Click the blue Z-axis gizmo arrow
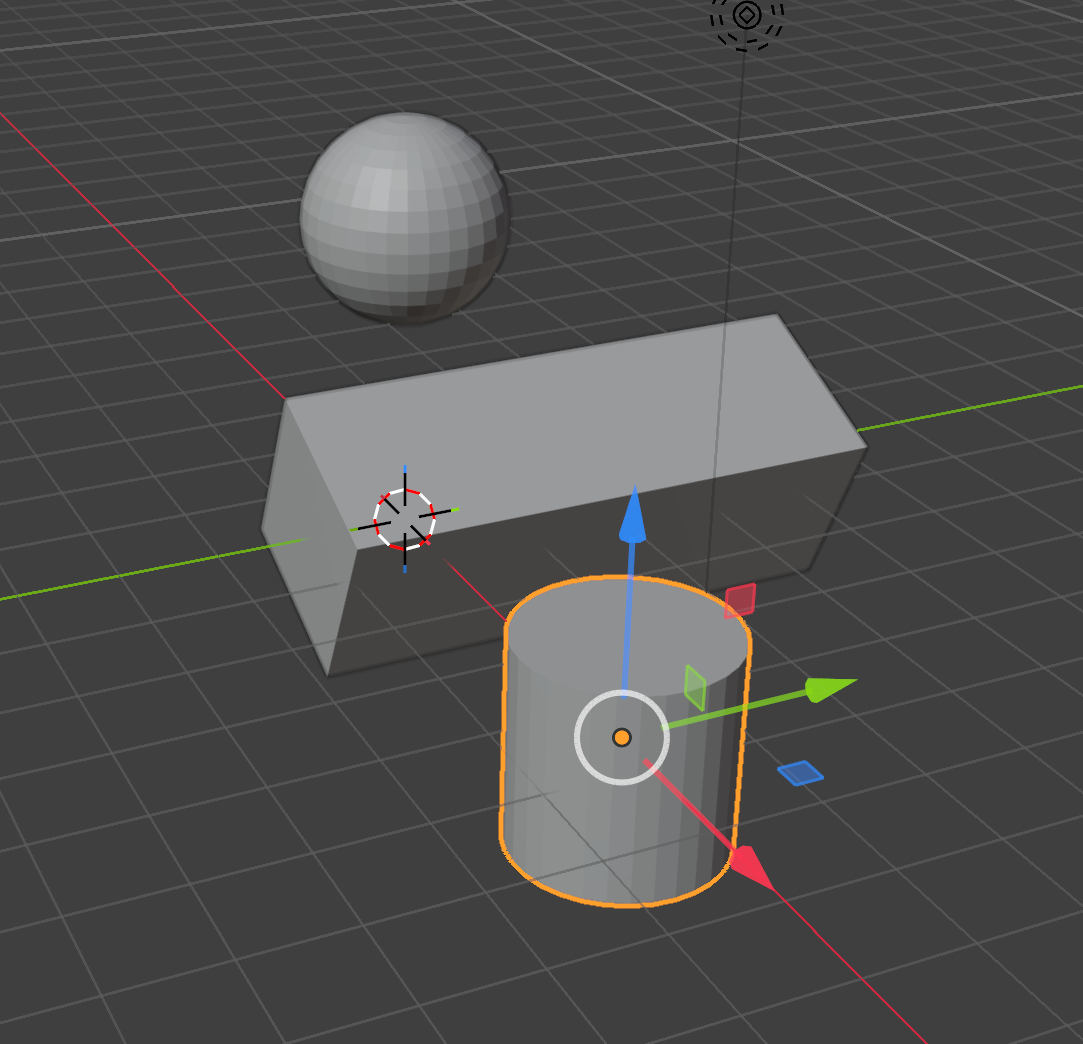The image size is (1083, 1044). [632, 516]
